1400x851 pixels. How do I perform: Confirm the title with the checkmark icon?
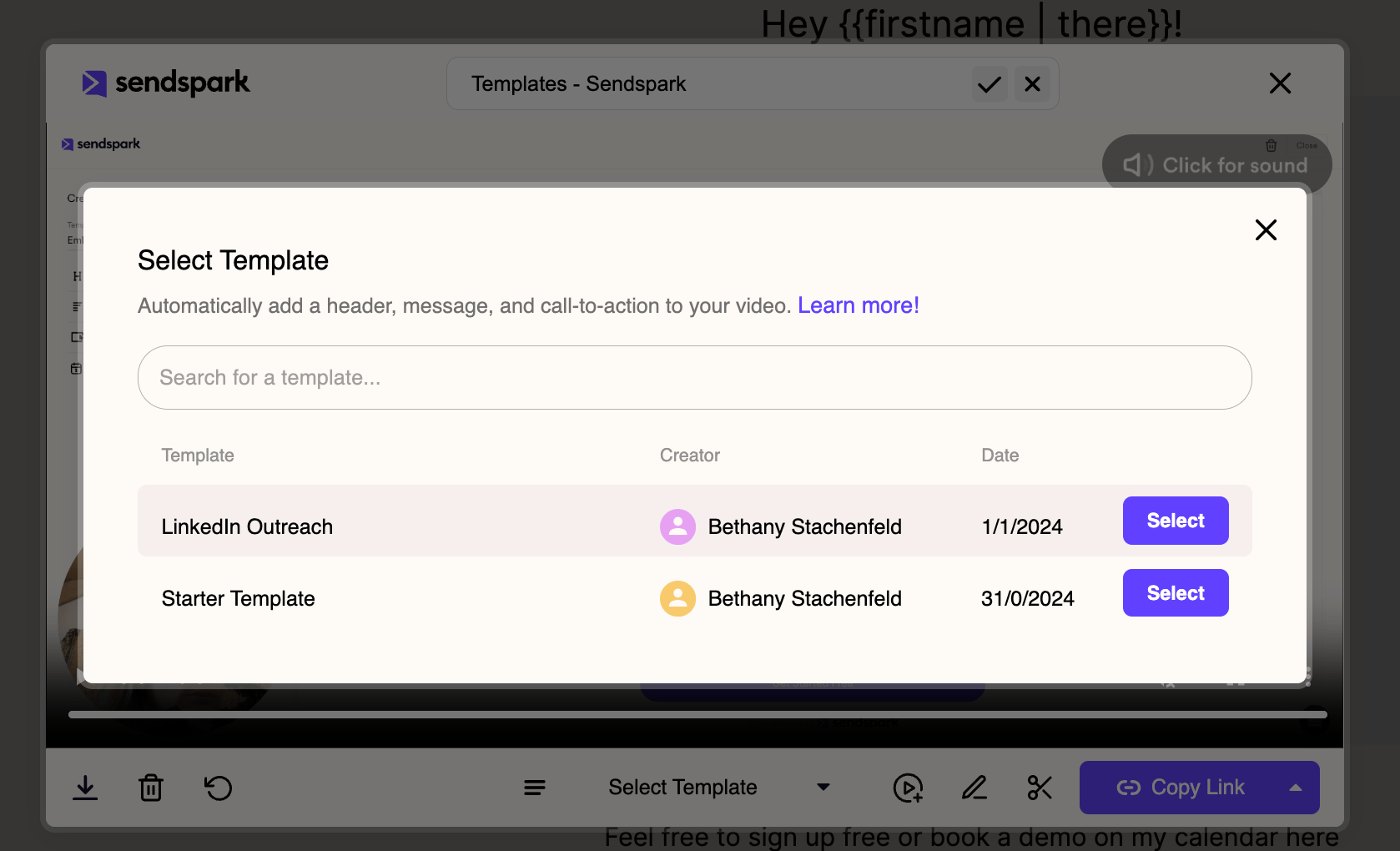coord(990,84)
